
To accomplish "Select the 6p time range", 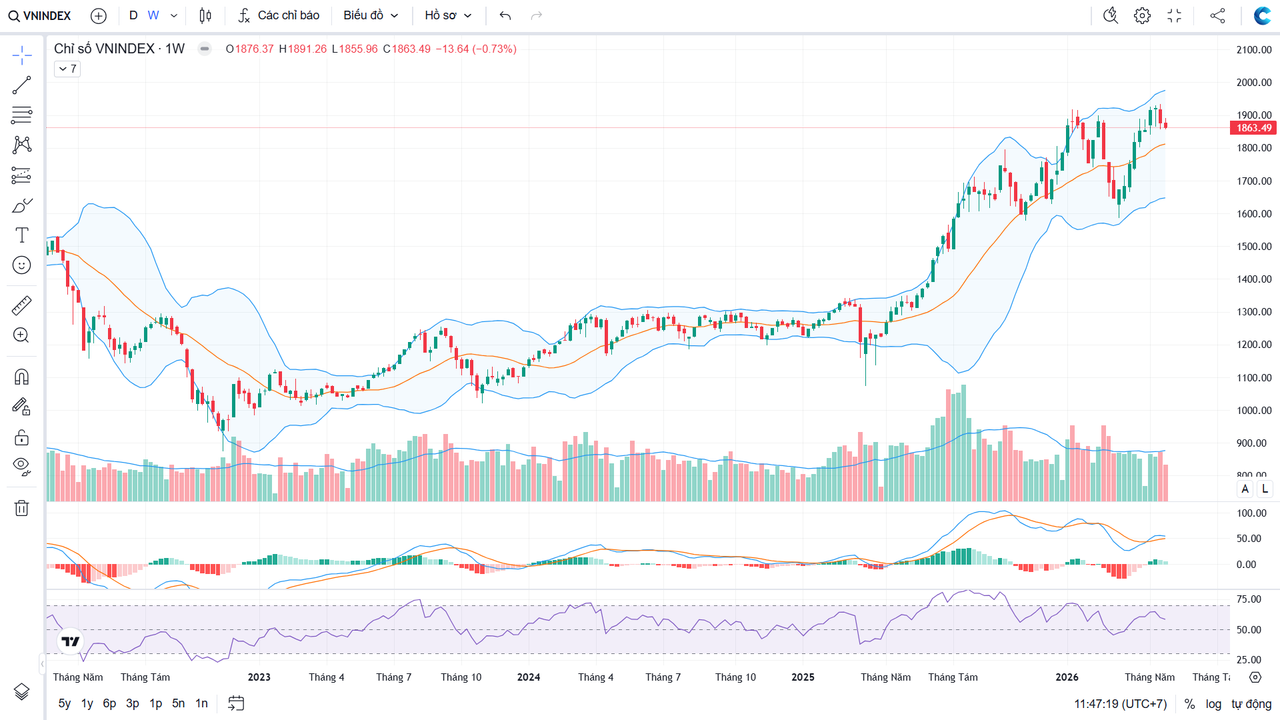I will click(110, 703).
